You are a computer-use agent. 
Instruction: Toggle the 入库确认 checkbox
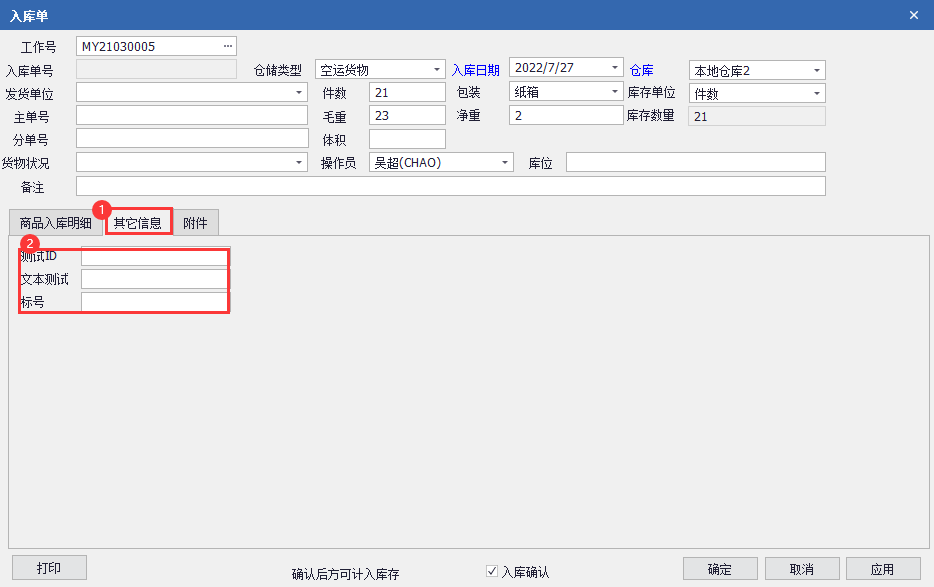[492, 571]
